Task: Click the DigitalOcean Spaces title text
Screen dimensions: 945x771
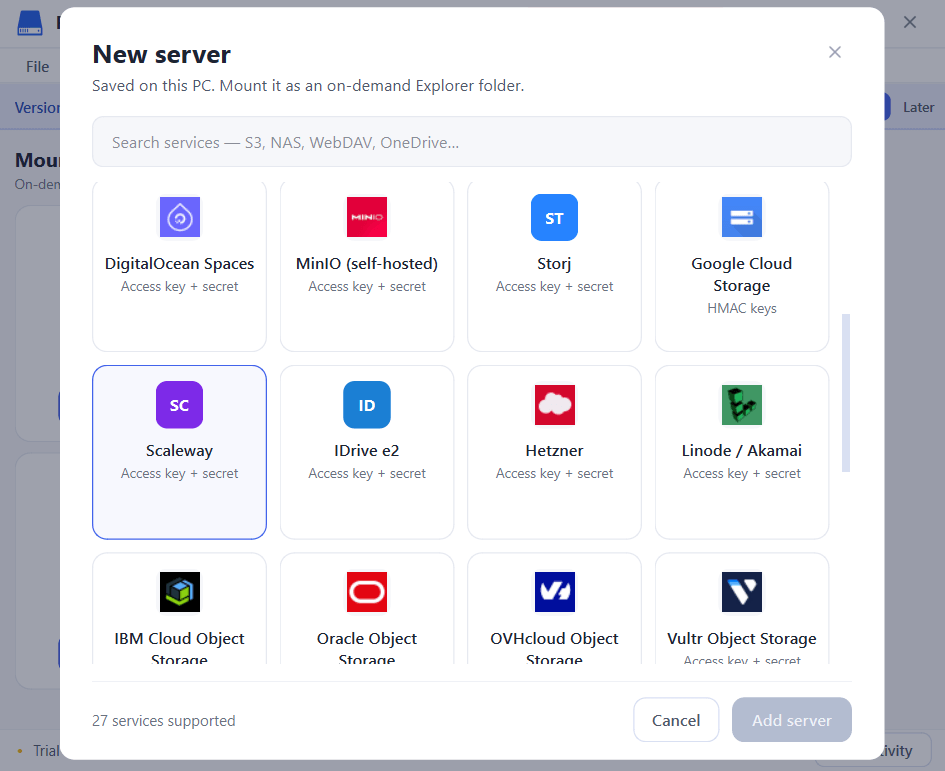Action: (180, 263)
